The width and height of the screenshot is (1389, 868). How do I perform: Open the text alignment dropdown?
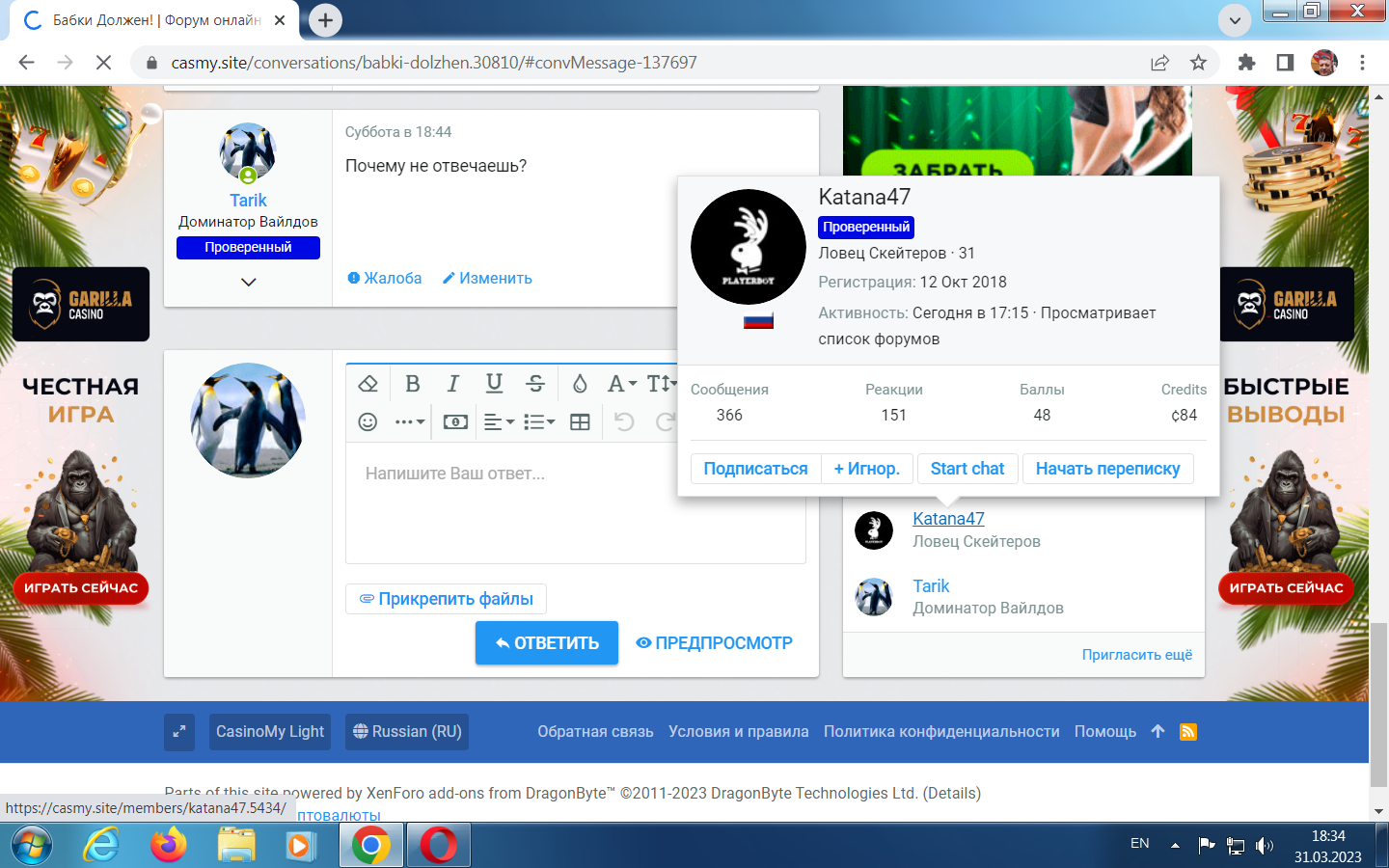pyautogui.click(x=498, y=421)
